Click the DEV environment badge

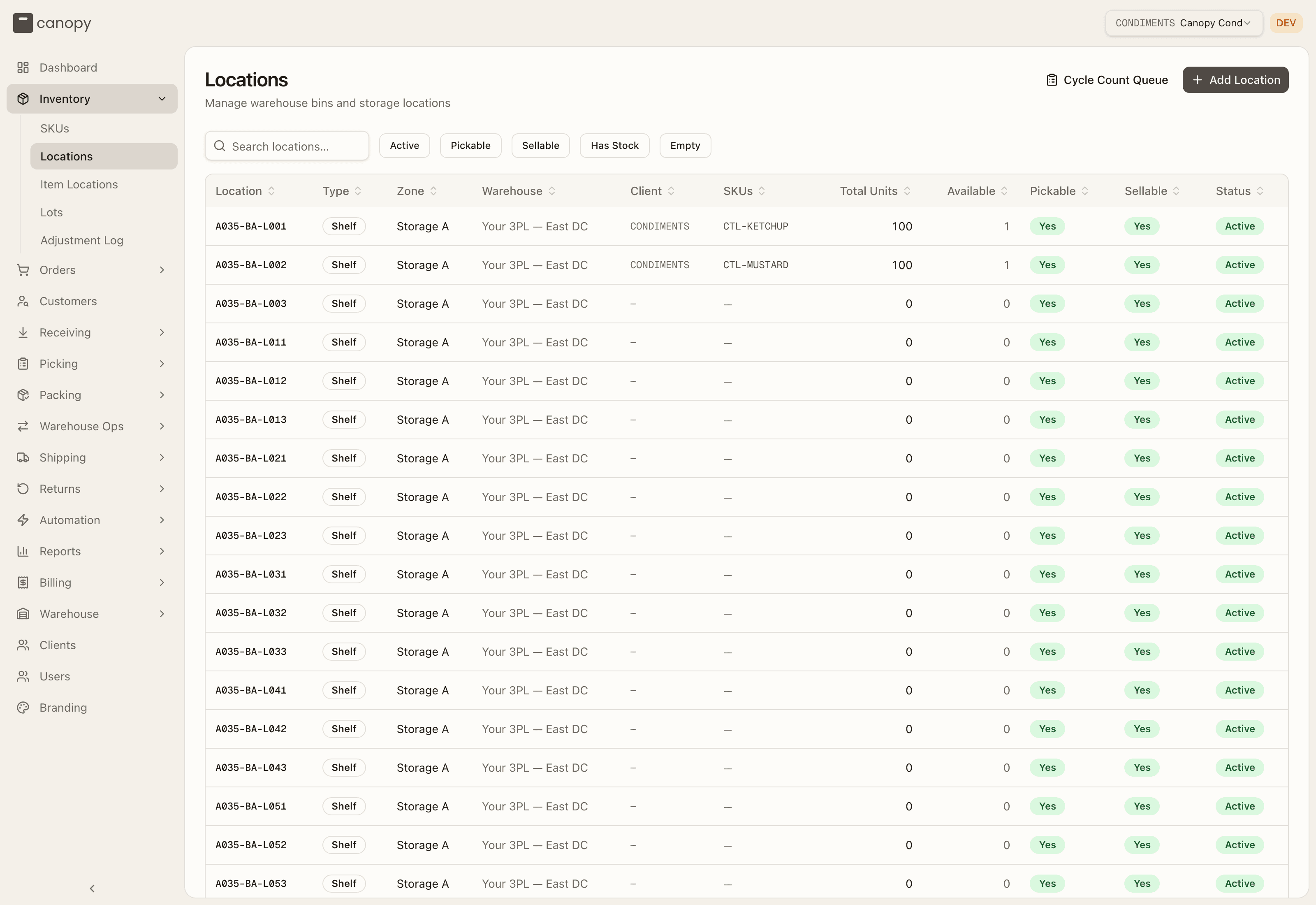click(1286, 23)
